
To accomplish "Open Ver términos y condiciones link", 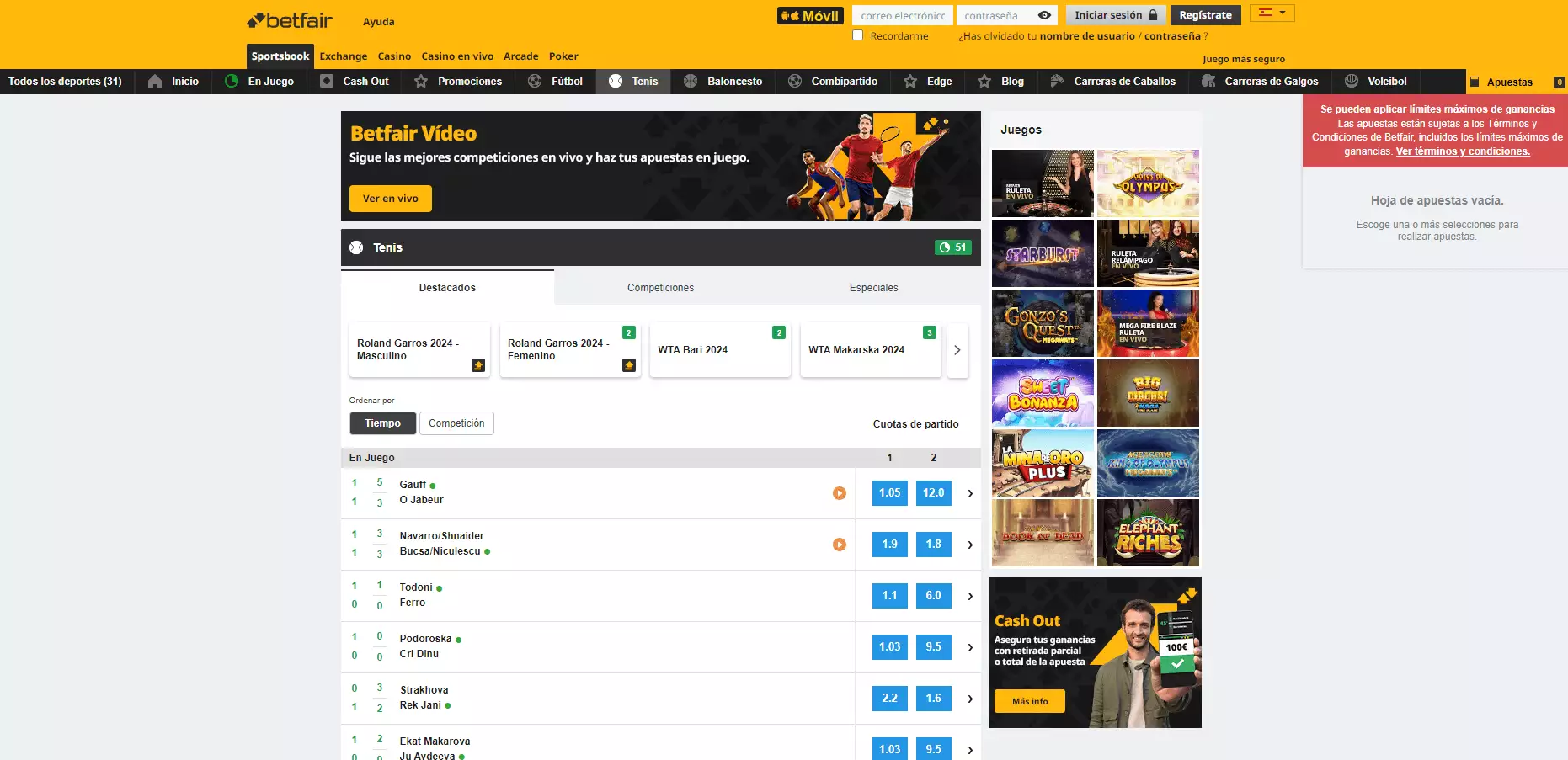I will tap(1463, 151).
